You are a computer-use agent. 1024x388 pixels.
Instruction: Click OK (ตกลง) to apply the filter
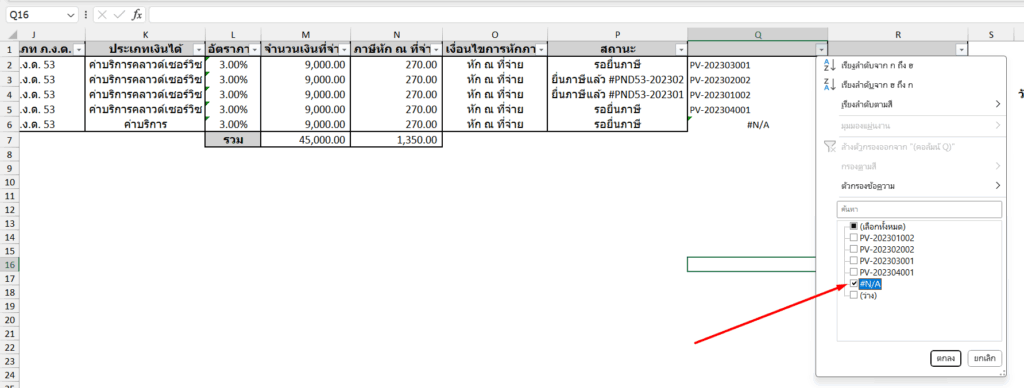[946, 359]
